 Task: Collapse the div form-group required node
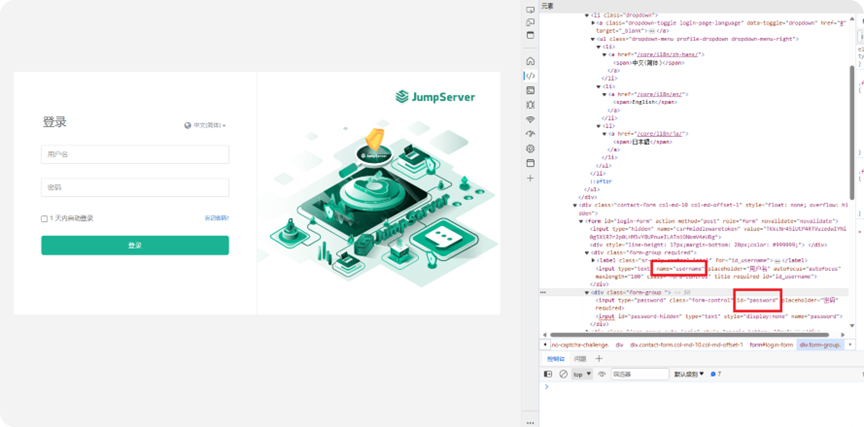click(x=587, y=253)
